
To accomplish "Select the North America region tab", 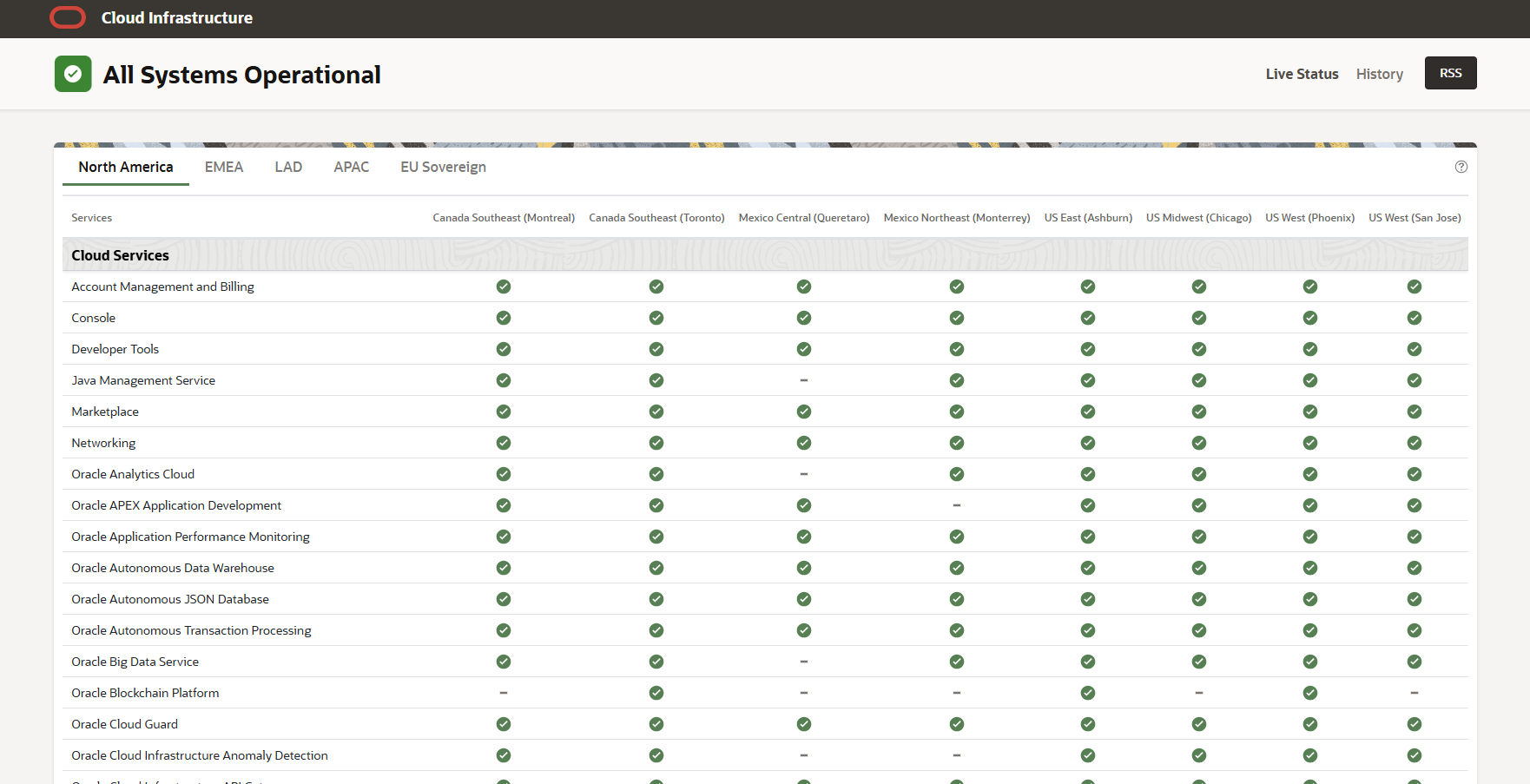I will [126, 167].
